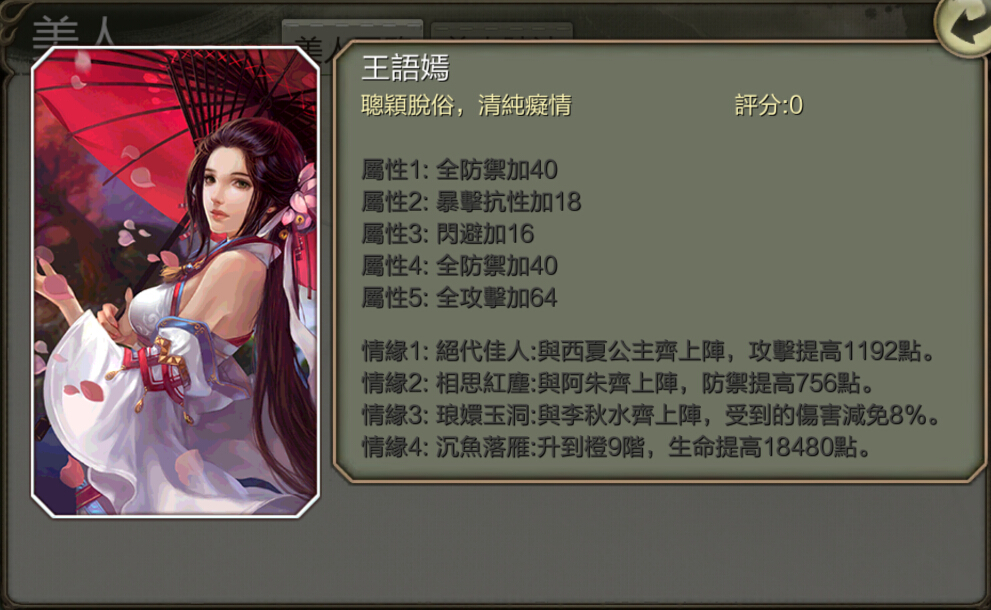The image size is (991, 610).
Task: Select 屬性3 閃避加16 line
Action: pyautogui.click(x=448, y=235)
